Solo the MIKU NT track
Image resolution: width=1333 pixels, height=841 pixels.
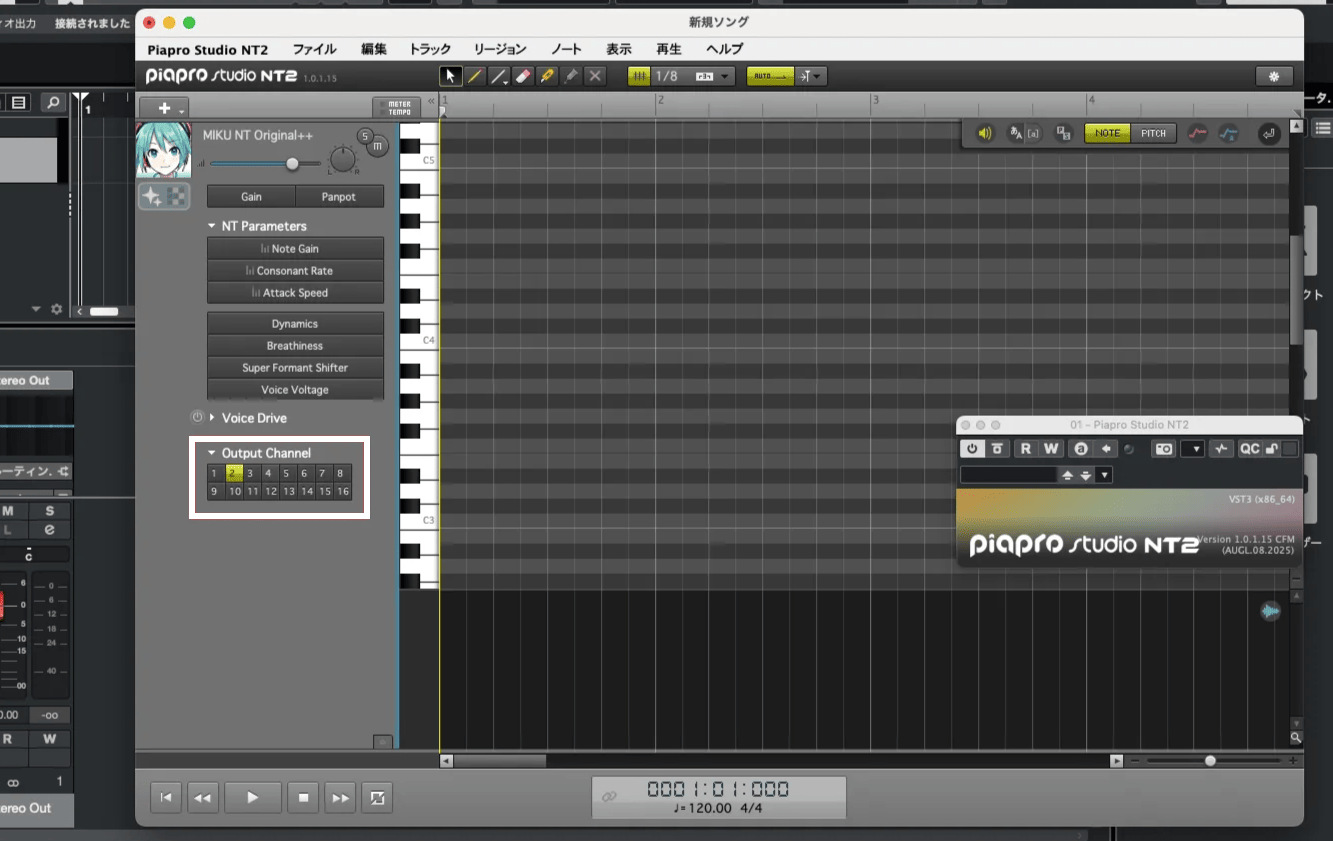tap(365, 136)
